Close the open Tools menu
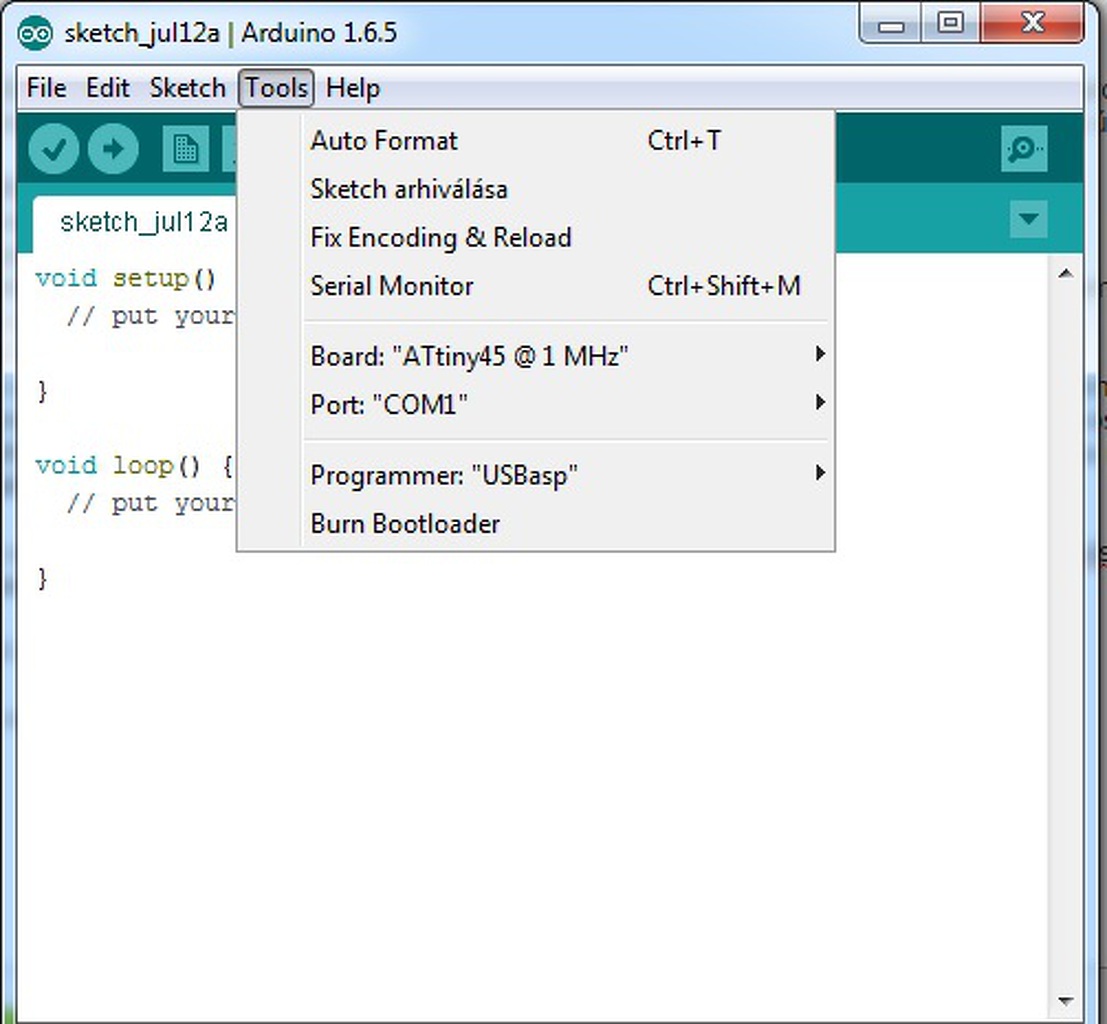This screenshot has width=1107, height=1024. (276, 88)
